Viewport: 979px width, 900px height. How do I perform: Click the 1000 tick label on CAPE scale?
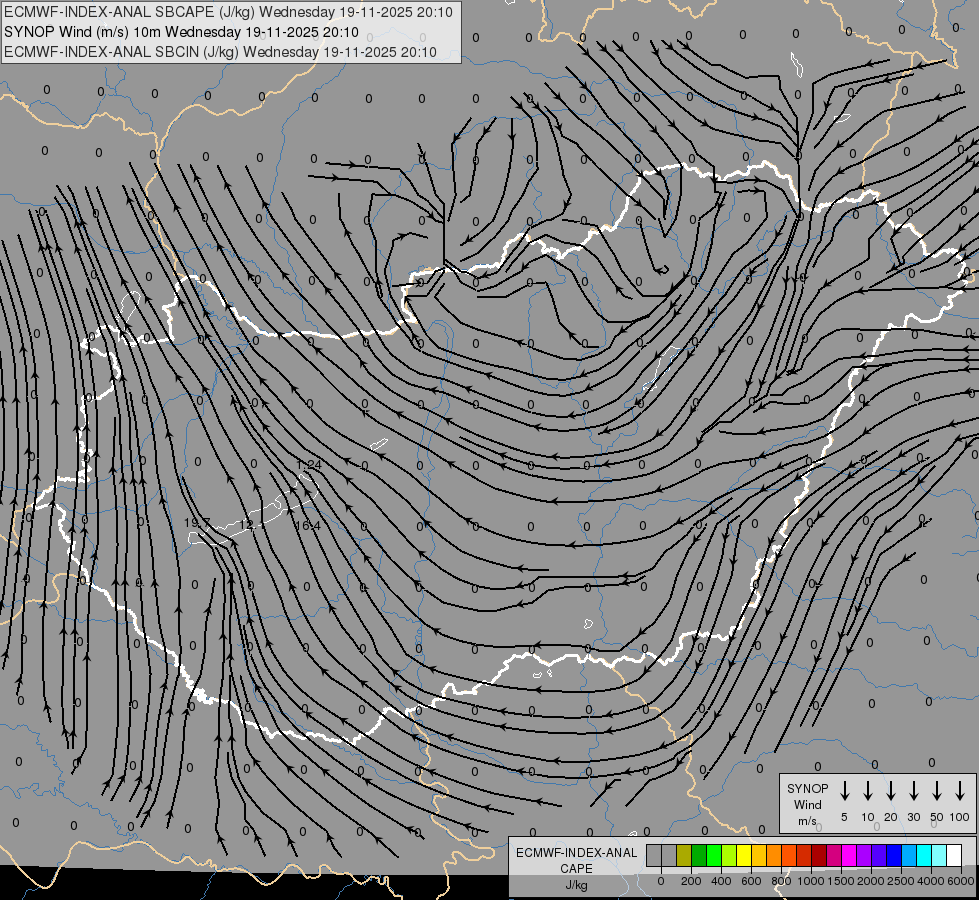pyautogui.click(x=811, y=881)
